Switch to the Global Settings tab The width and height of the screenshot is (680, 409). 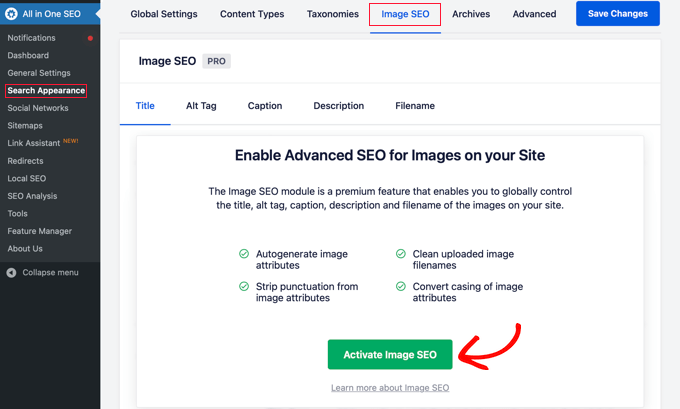tap(165, 14)
